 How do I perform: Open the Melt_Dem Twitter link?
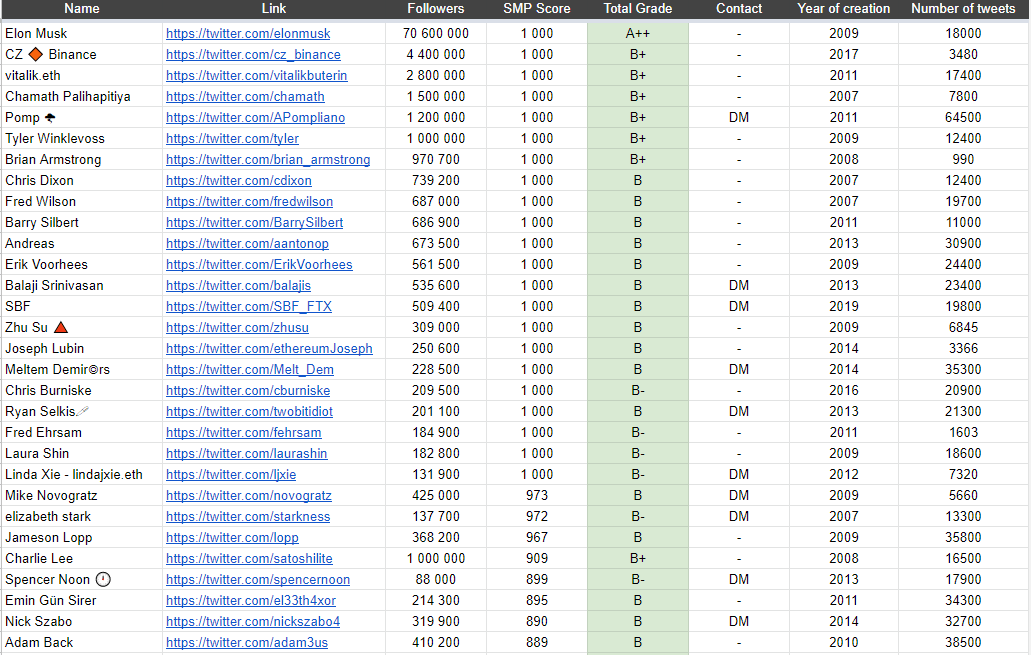[250, 370]
